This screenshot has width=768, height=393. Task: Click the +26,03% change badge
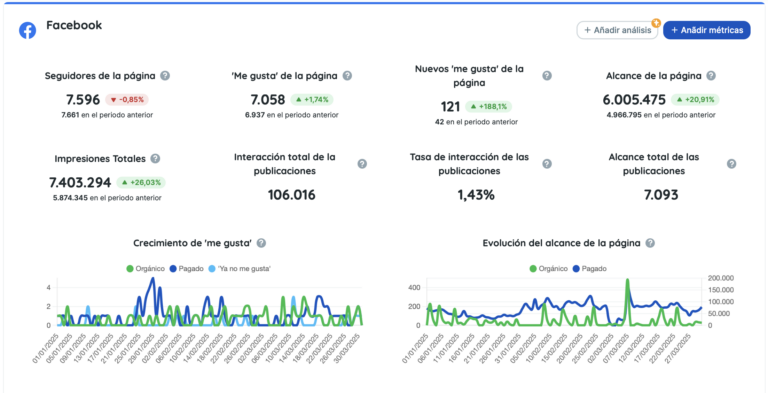[141, 183]
